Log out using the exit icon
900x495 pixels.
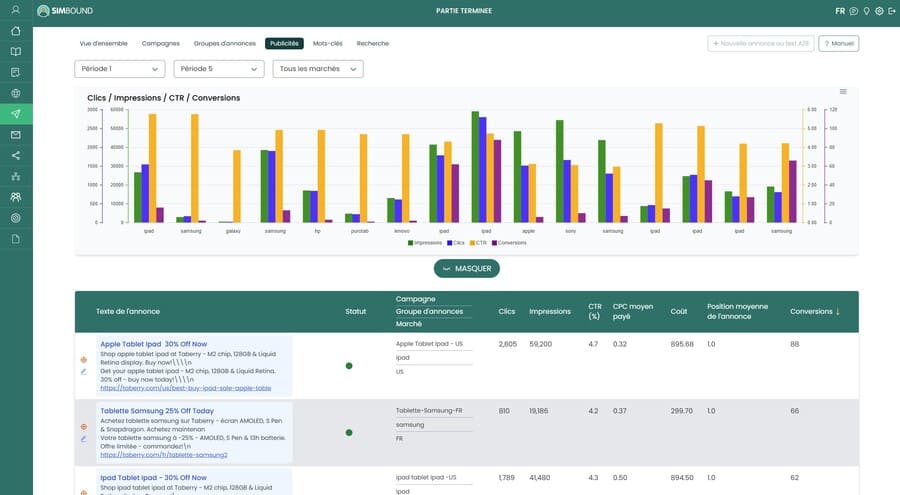(891, 11)
